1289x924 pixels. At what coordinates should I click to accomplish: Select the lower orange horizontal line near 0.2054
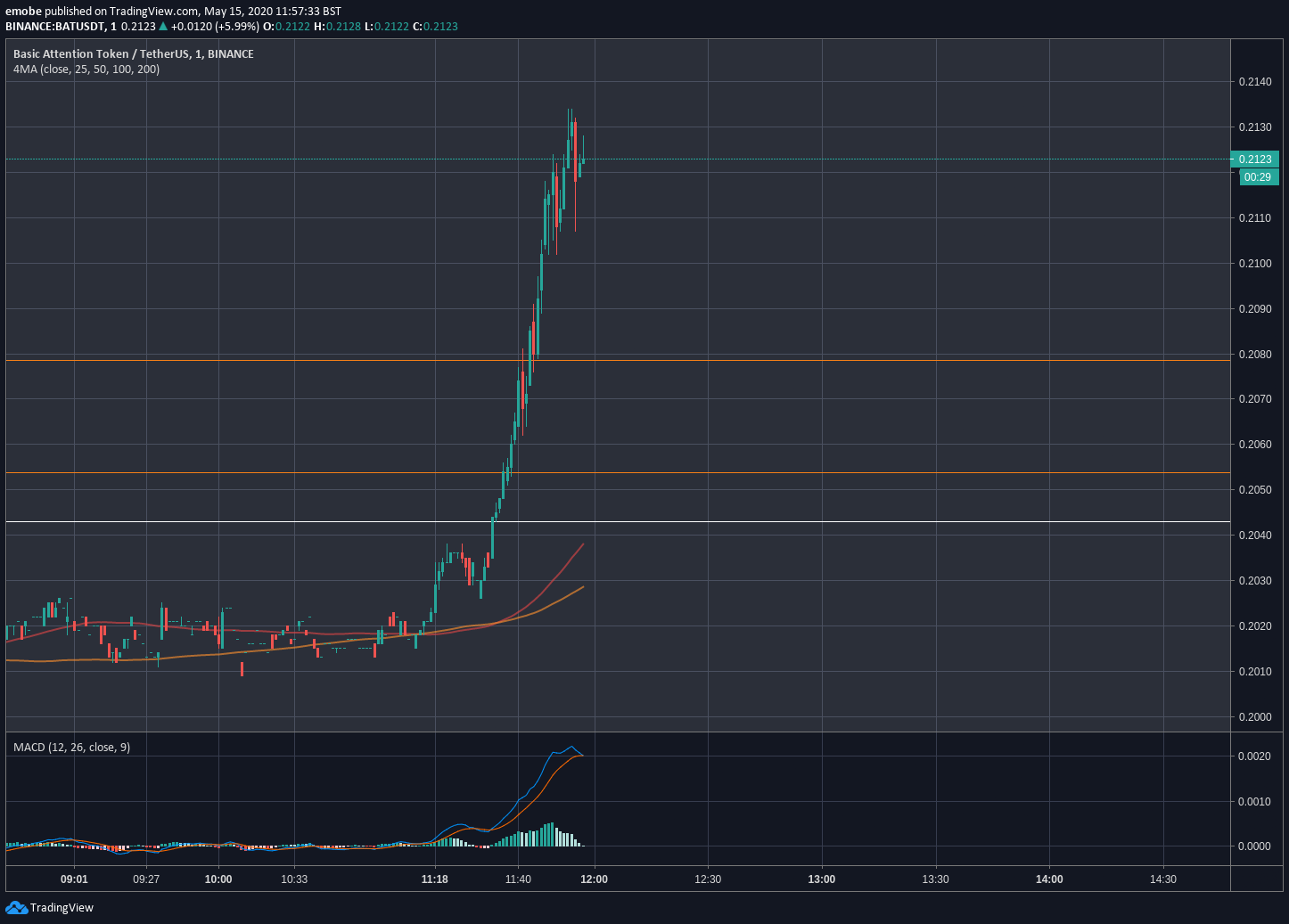618,473
